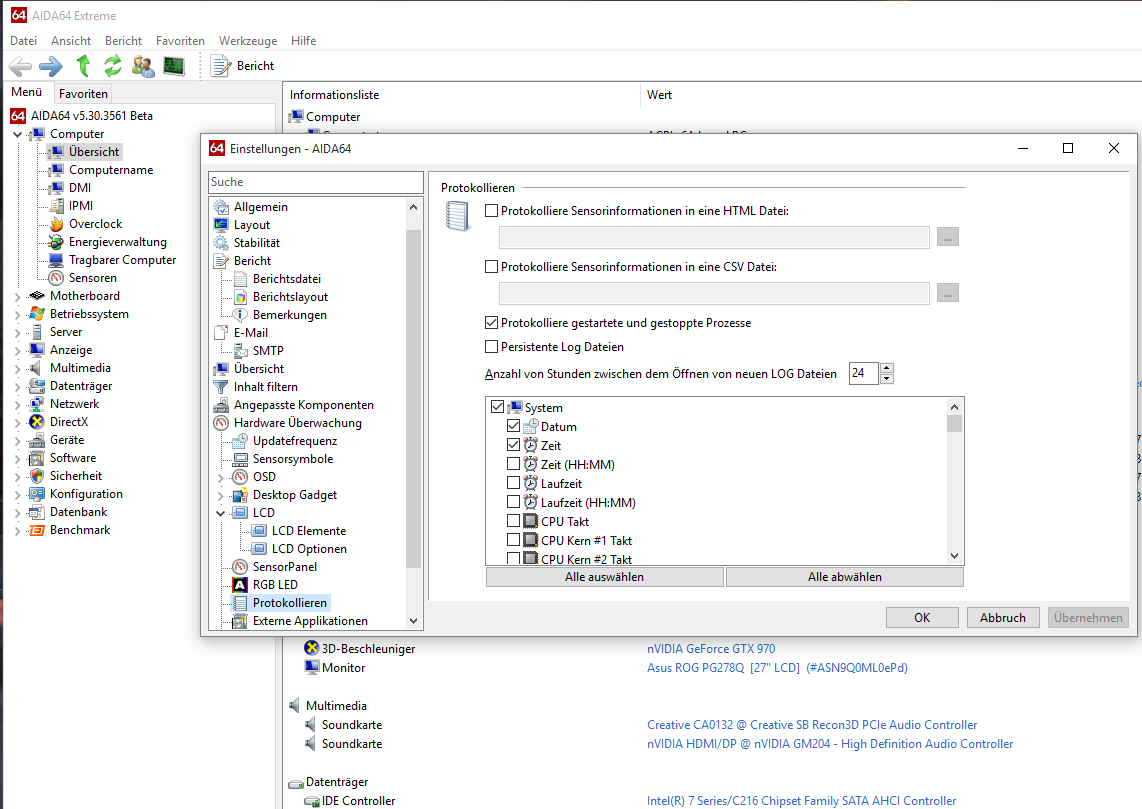Expand the OSD settings node
This screenshot has width=1142, height=809.
[221, 478]
